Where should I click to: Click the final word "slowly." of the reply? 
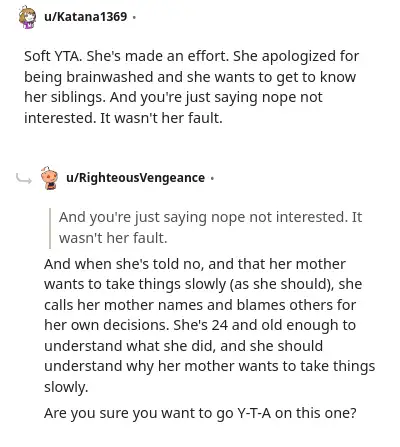coord(66,387)
